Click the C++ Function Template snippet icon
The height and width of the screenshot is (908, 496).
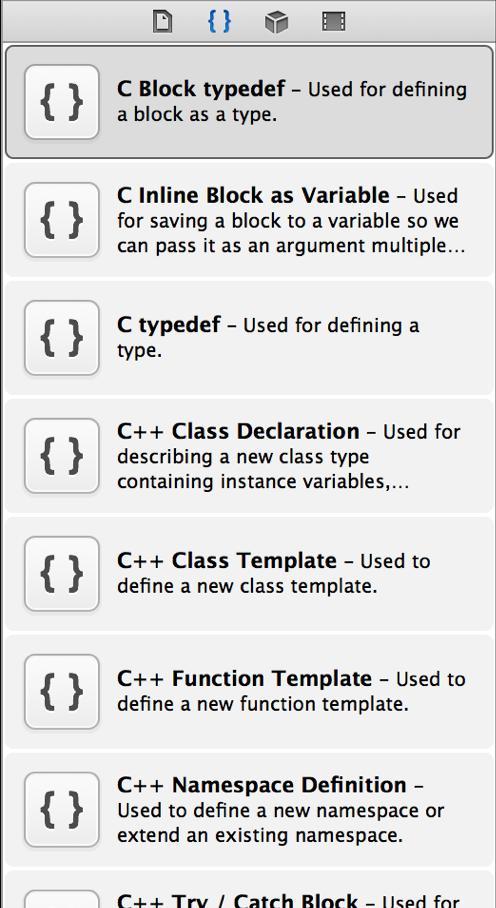click(62, 691)
